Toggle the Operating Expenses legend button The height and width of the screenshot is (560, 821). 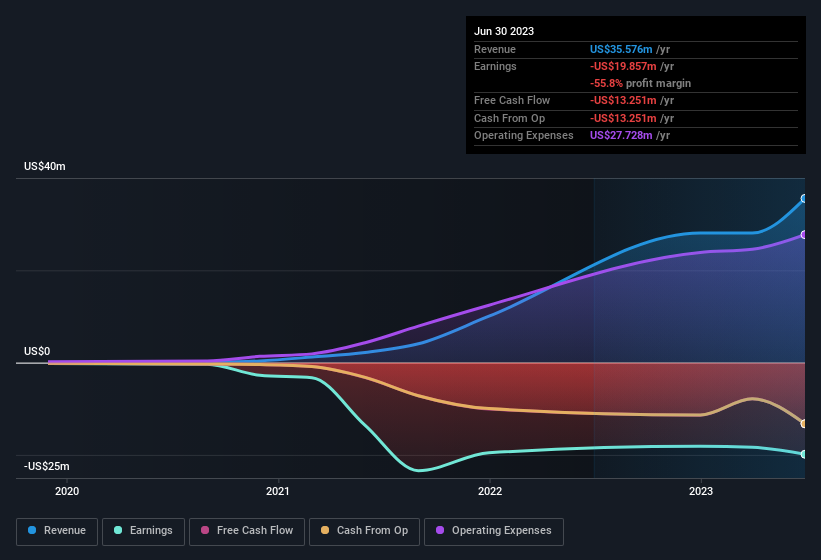tap(494, 532)
